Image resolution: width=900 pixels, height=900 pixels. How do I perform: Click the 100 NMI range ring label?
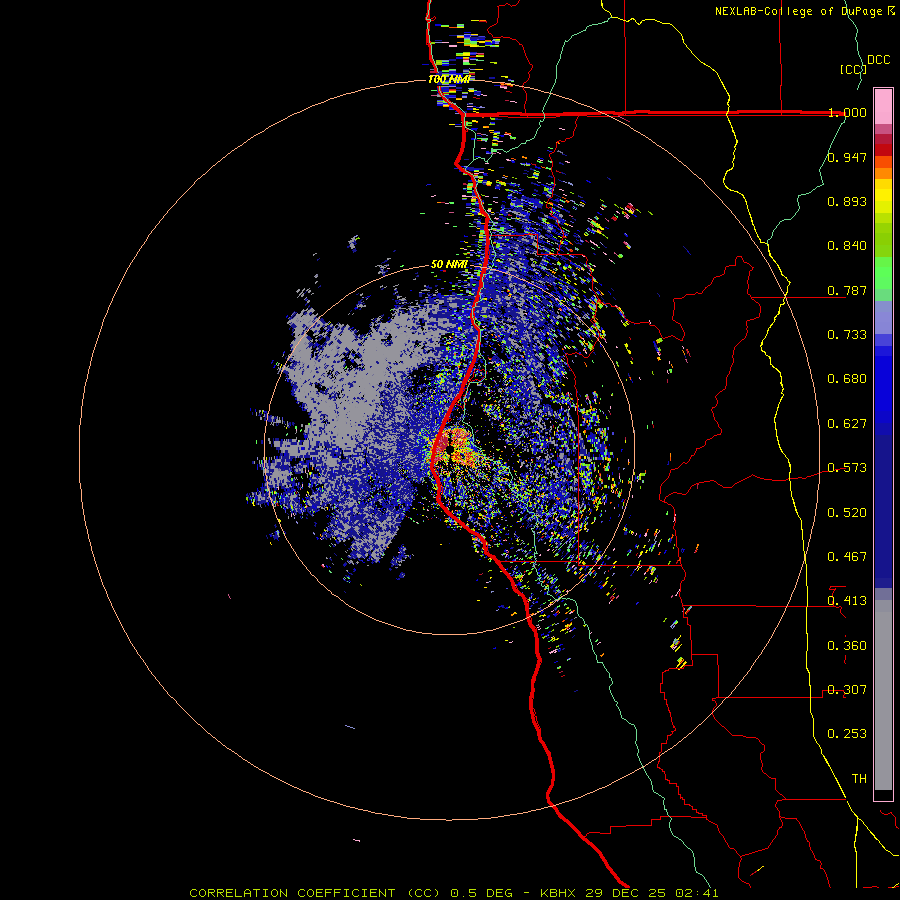pos(449,79)
